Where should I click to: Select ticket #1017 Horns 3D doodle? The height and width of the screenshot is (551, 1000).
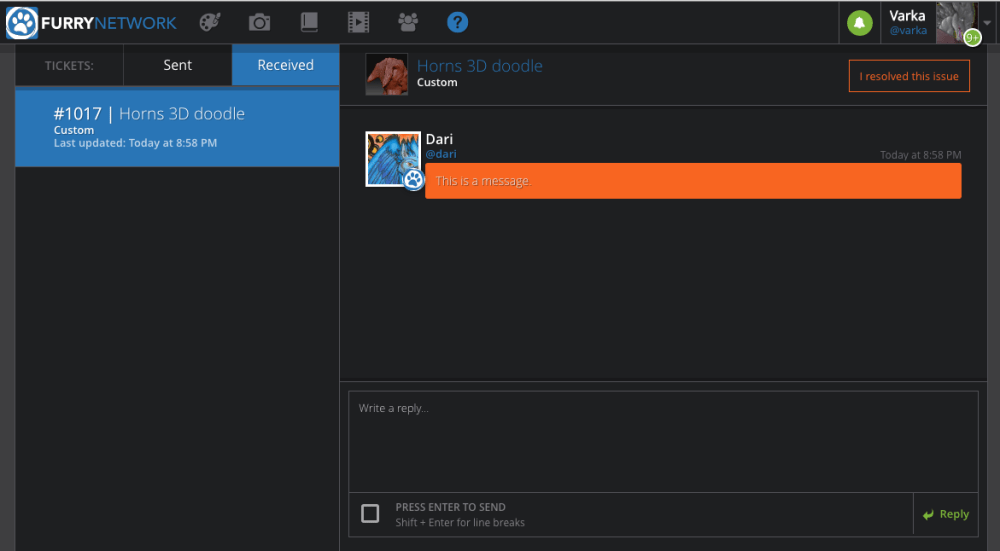coord(177,128)
